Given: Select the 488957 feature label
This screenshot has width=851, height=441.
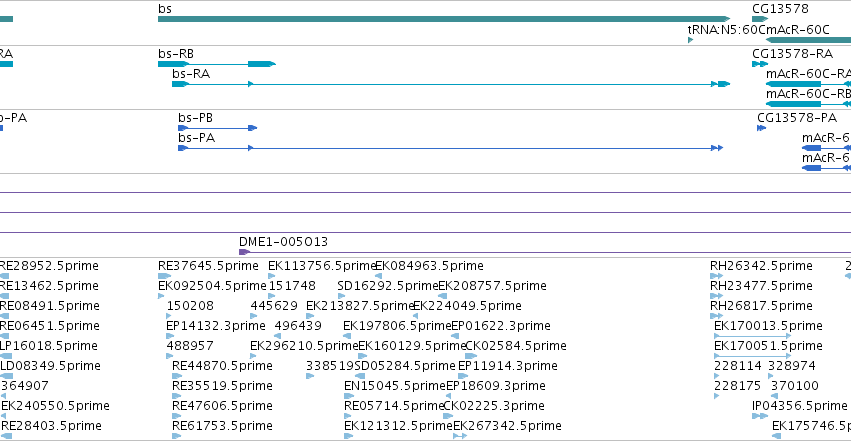Looking at the screenshot, I should tap(190, 346).
